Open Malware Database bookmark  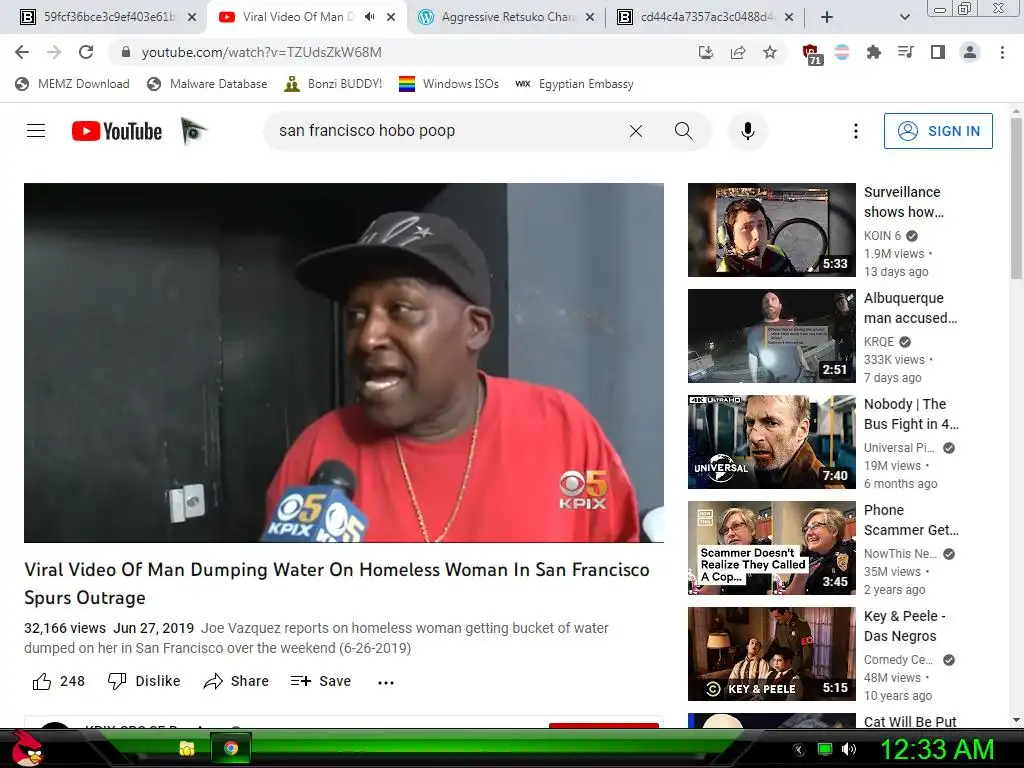click(x=208, y=84)
